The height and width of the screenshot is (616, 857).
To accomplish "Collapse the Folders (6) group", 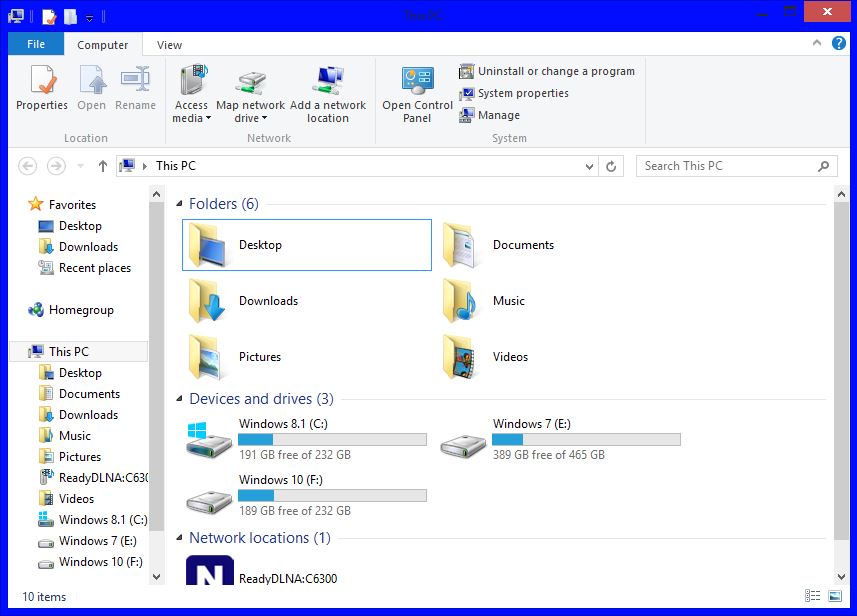I will pos(180,205).
